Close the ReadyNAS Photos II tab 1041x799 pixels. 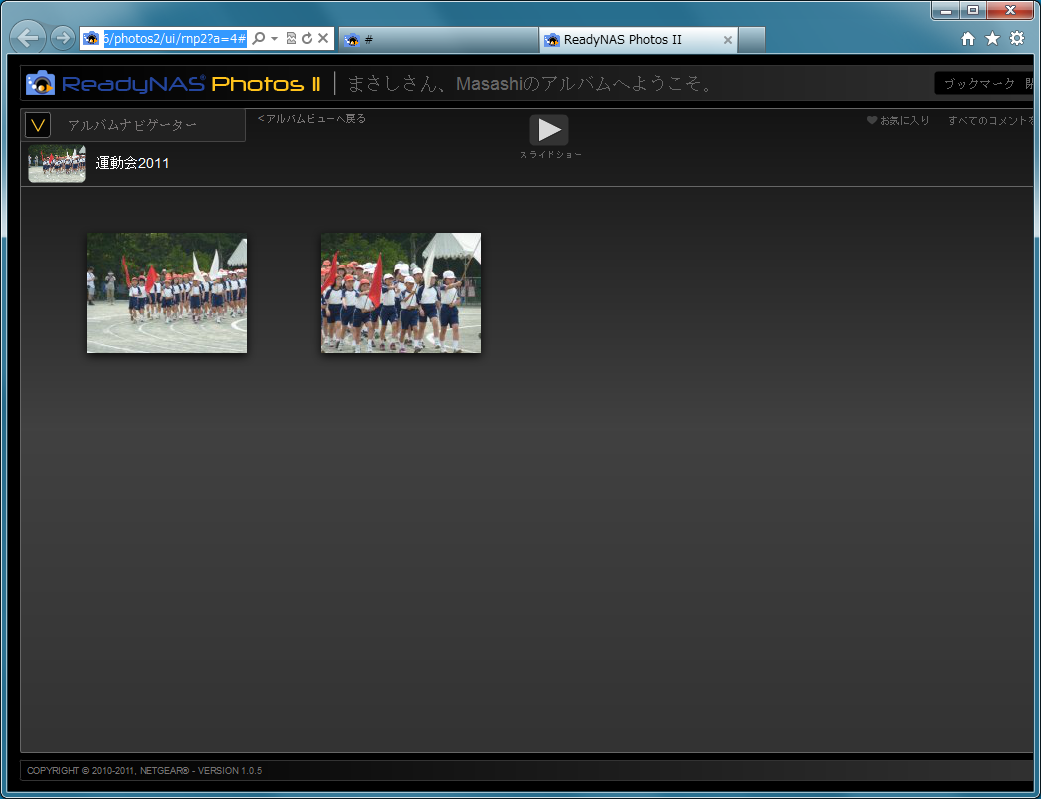[727, 40]
